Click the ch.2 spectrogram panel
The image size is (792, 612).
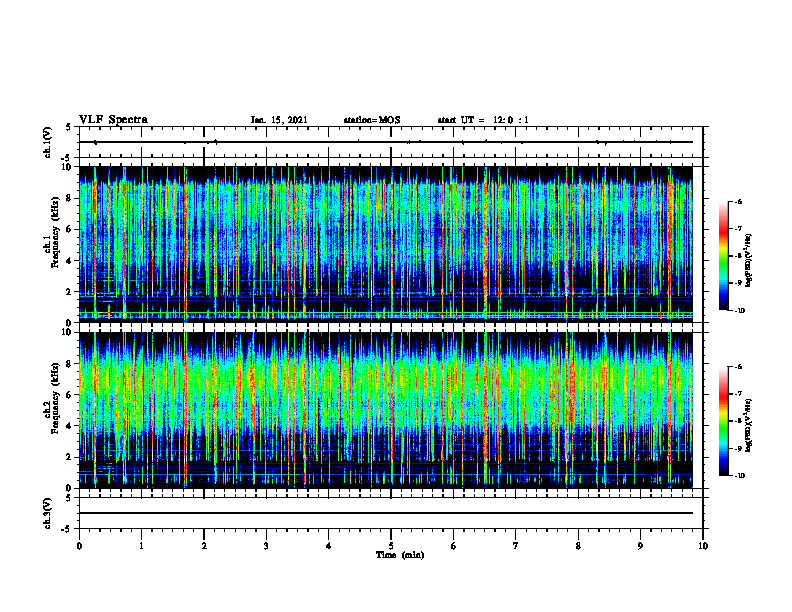click(x=386, y=410)
